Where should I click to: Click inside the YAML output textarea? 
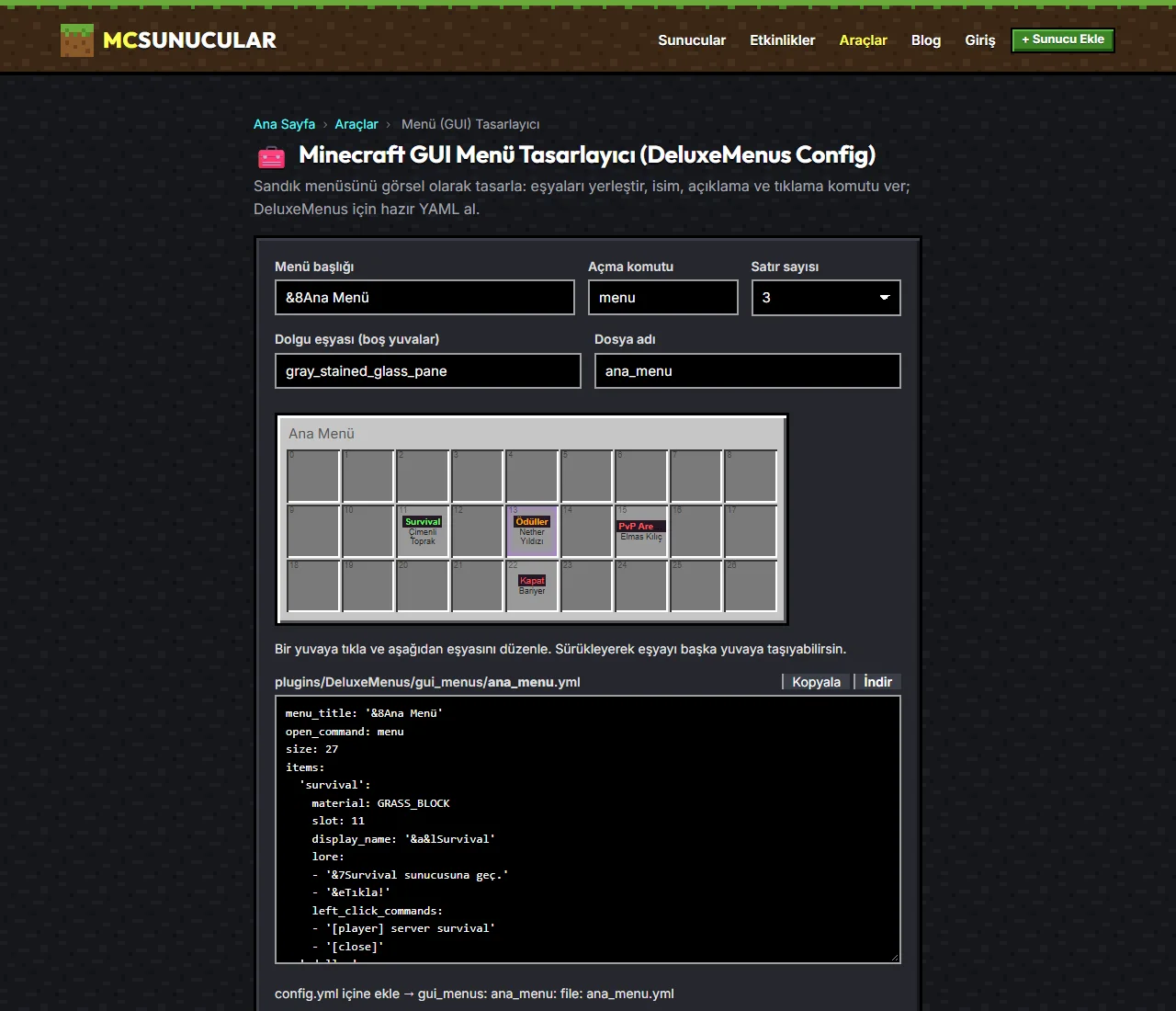(x=588, y=830)
